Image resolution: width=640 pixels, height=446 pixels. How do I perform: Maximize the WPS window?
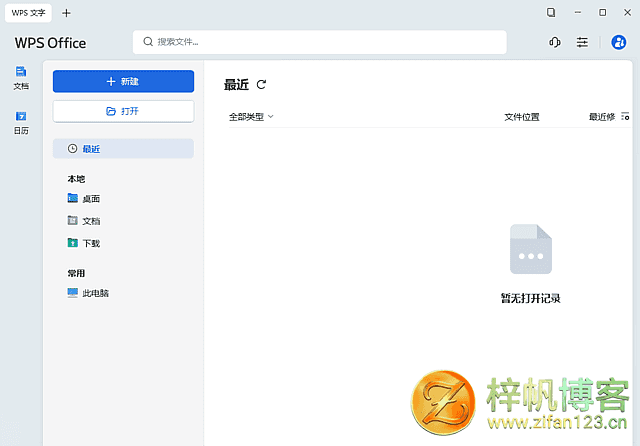pos(602,13)
